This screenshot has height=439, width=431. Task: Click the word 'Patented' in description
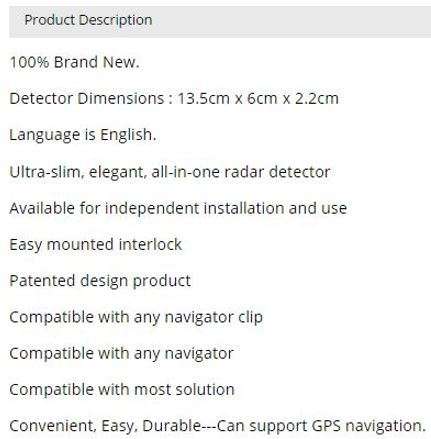[x=42, y=281]
